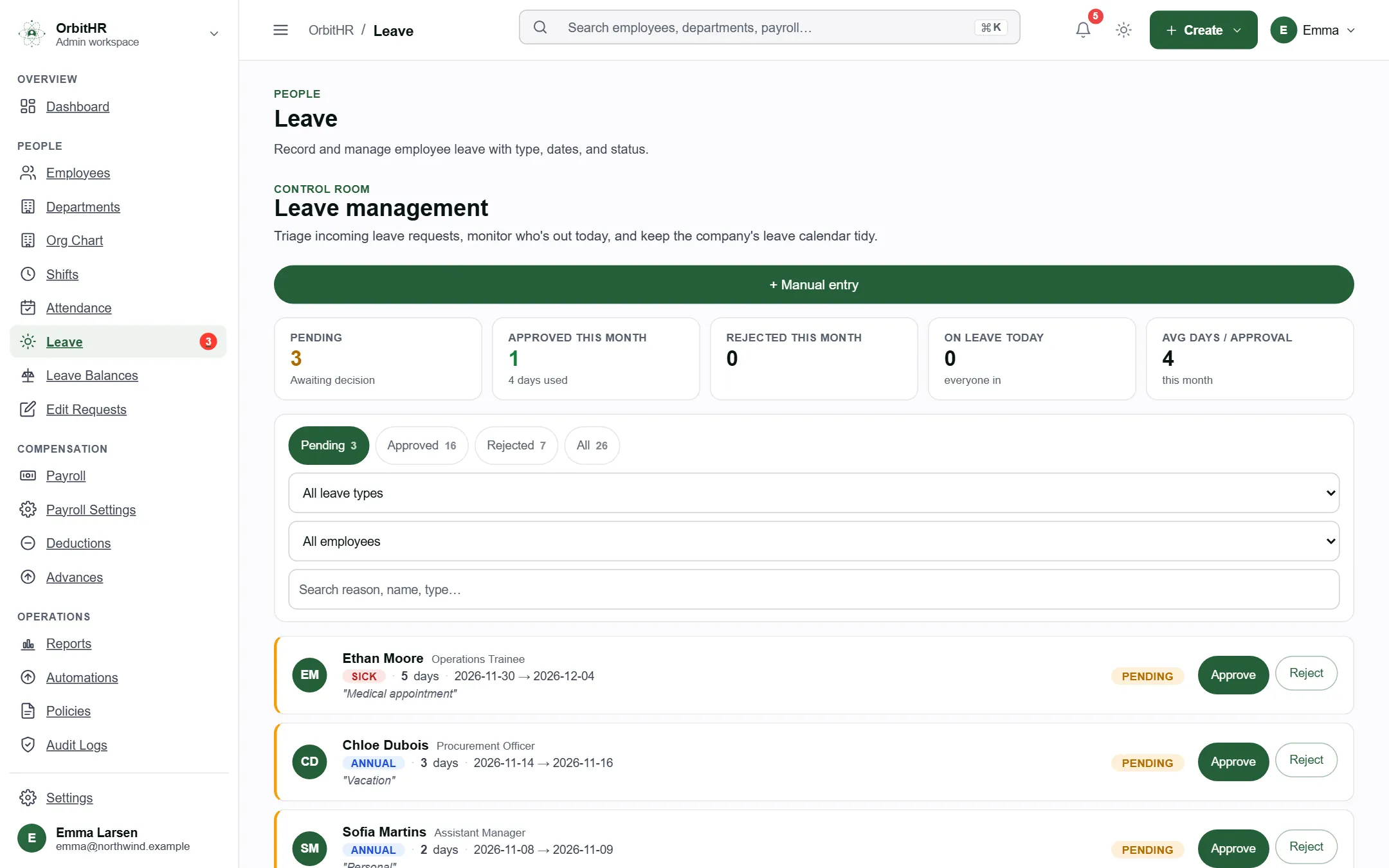
Task: Open the All leave types dropdown
Action: pos(813,493)
